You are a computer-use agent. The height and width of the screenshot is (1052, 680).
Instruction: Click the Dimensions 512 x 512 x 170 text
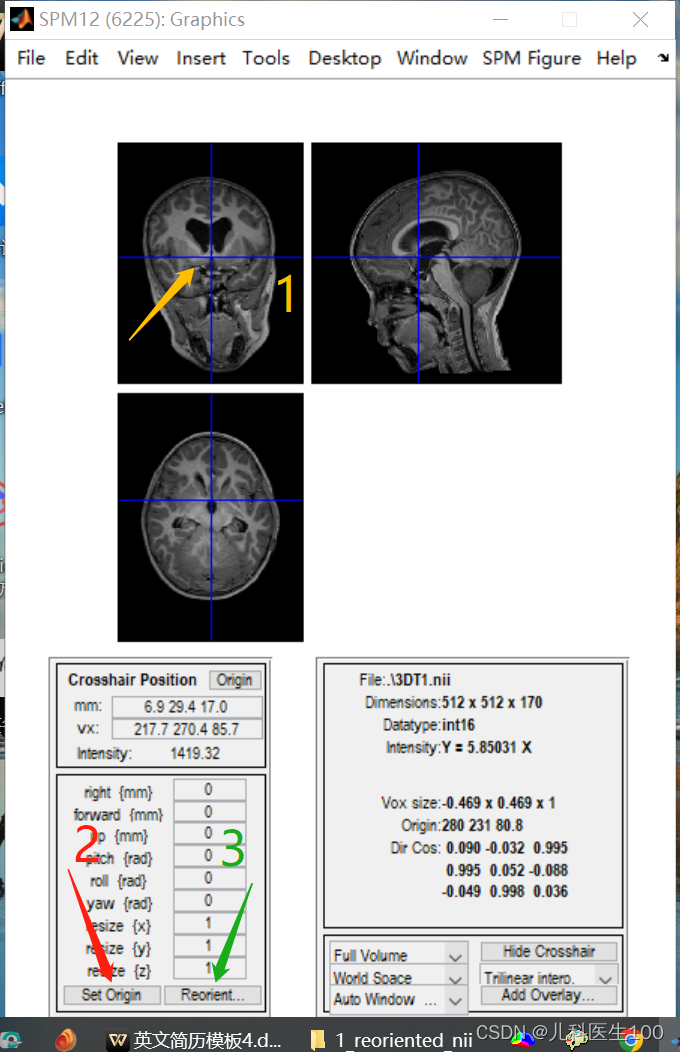453,702
